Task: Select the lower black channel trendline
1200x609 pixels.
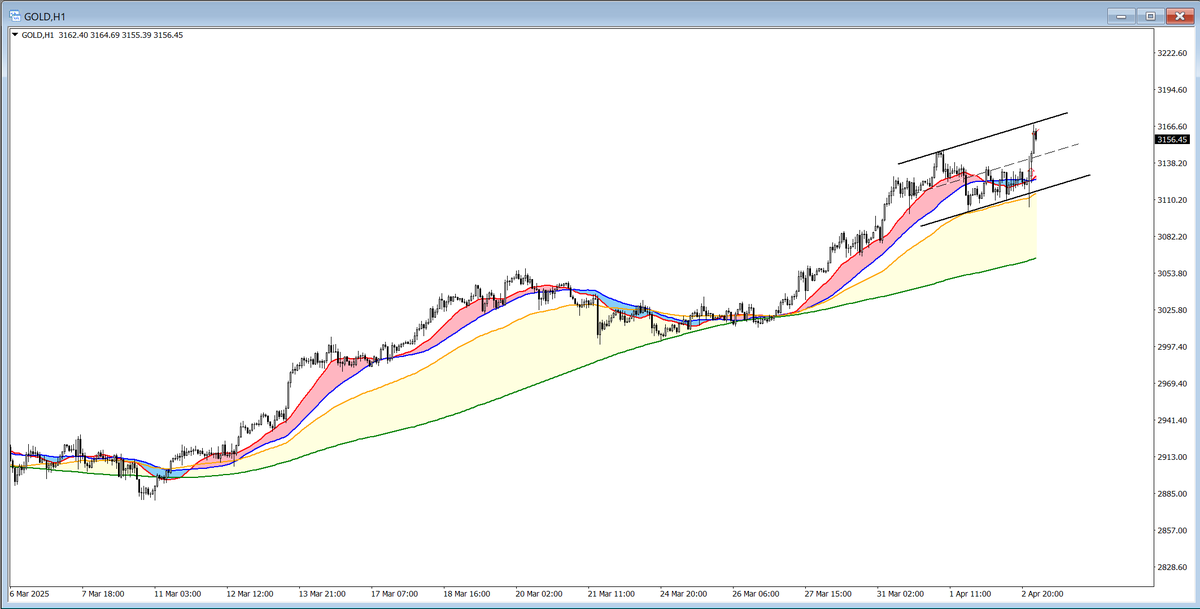Action: (1005, 201)
